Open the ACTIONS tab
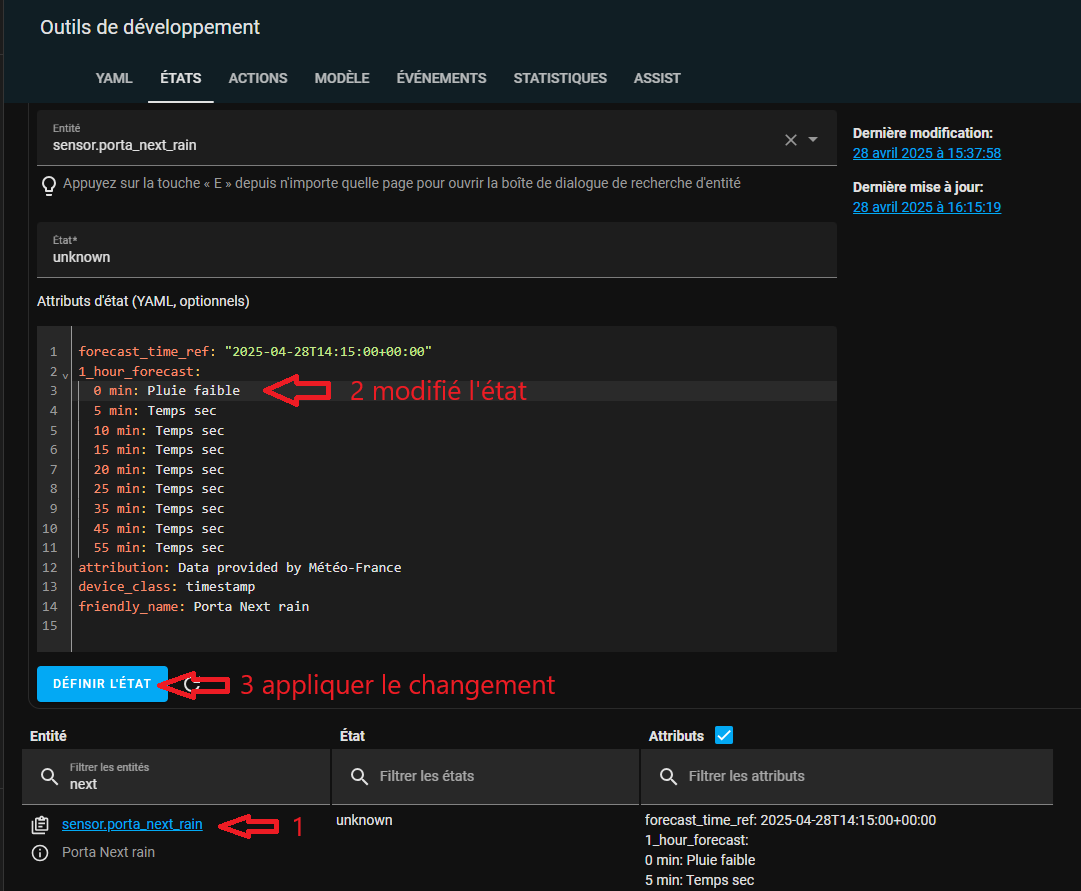 point(258,78)
